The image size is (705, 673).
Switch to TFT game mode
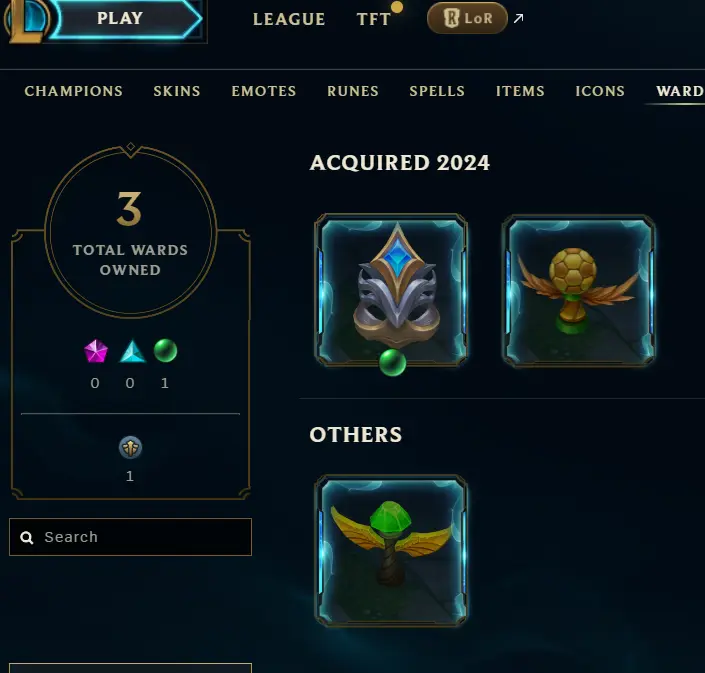(374, 19)
